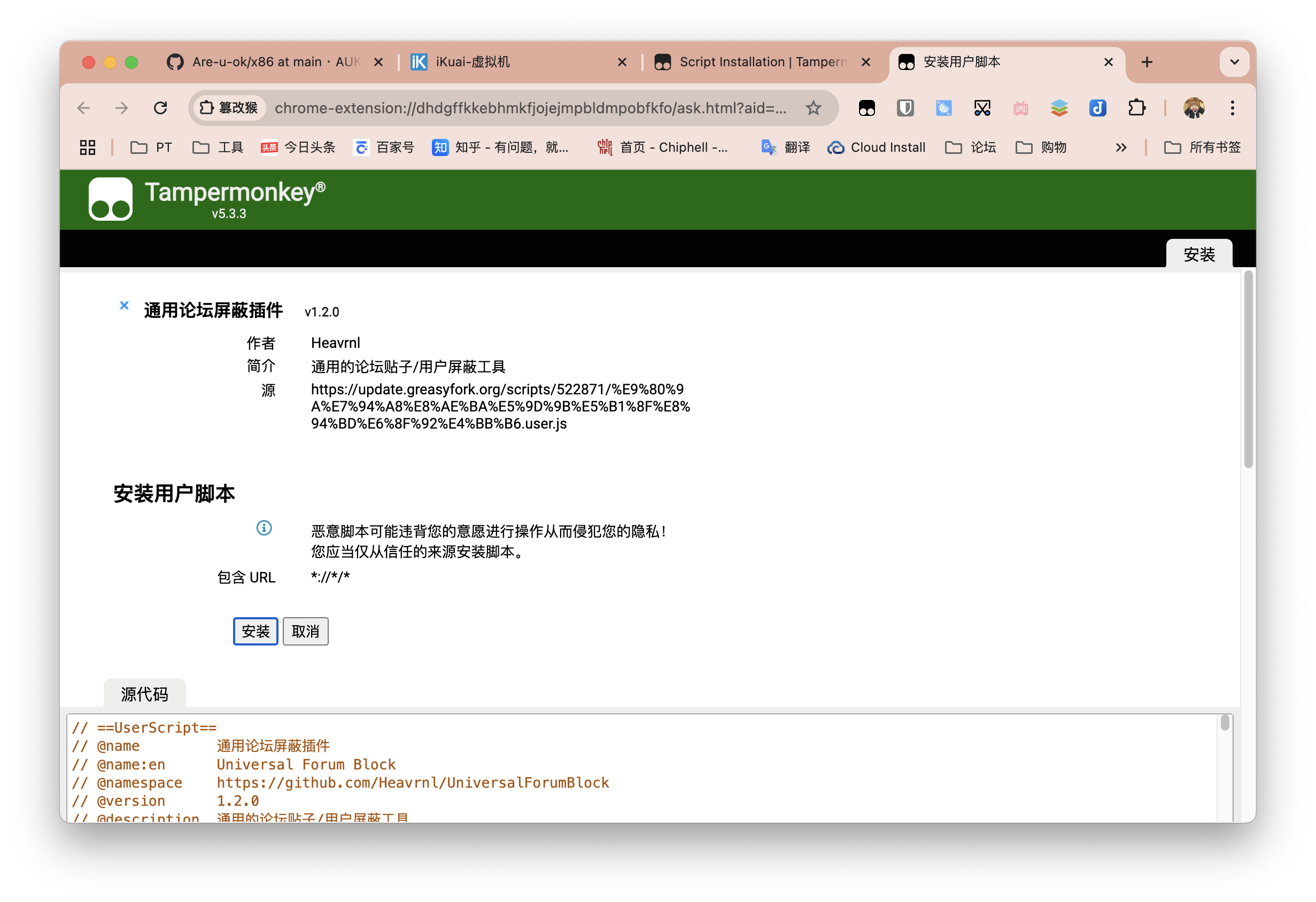This screenshot has height=902, width=1316.
Task: Expand the tab search dropdown arrow
Action: click(1234, 62)
